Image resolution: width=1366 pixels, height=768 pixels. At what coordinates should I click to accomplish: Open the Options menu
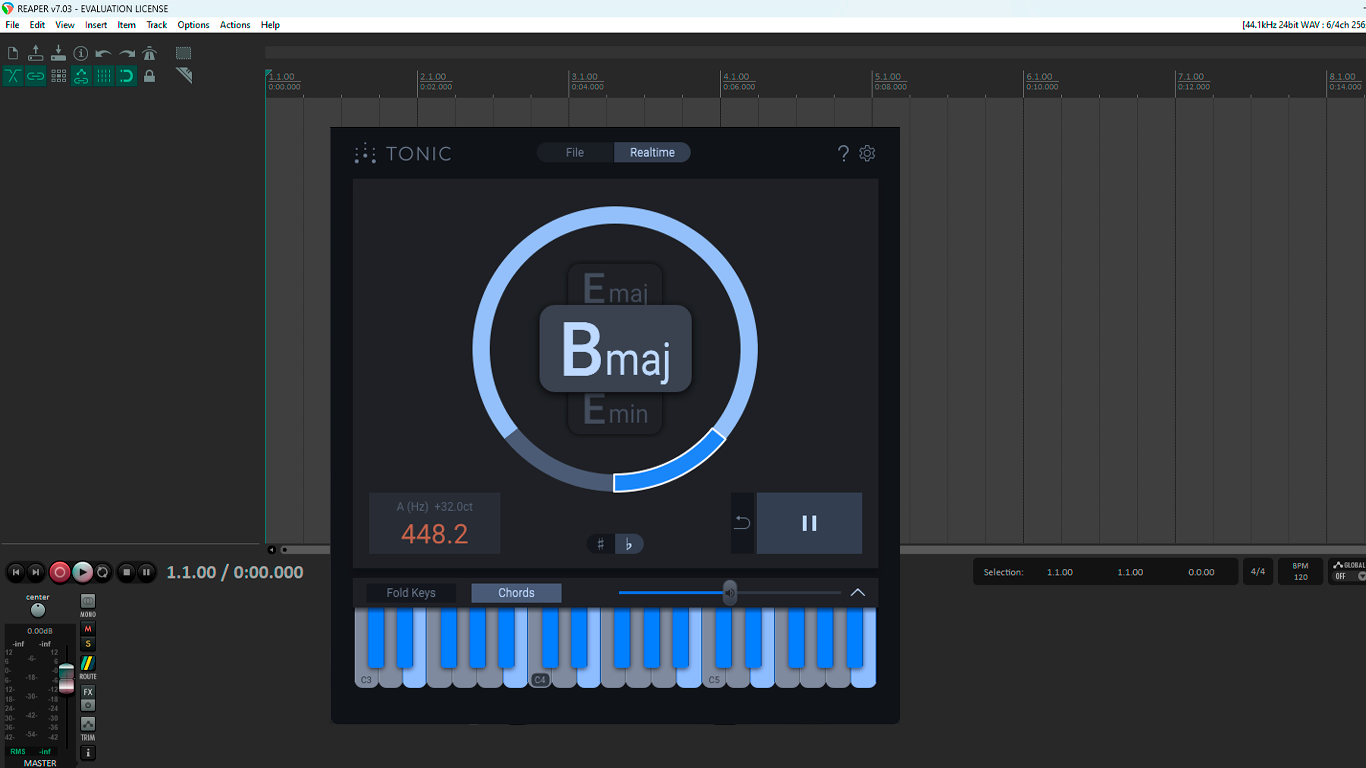(193, 25)
